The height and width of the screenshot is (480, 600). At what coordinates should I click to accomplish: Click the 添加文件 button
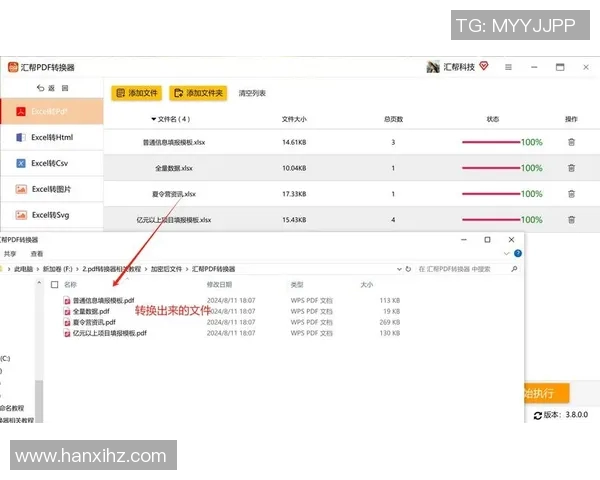(137, 93)
